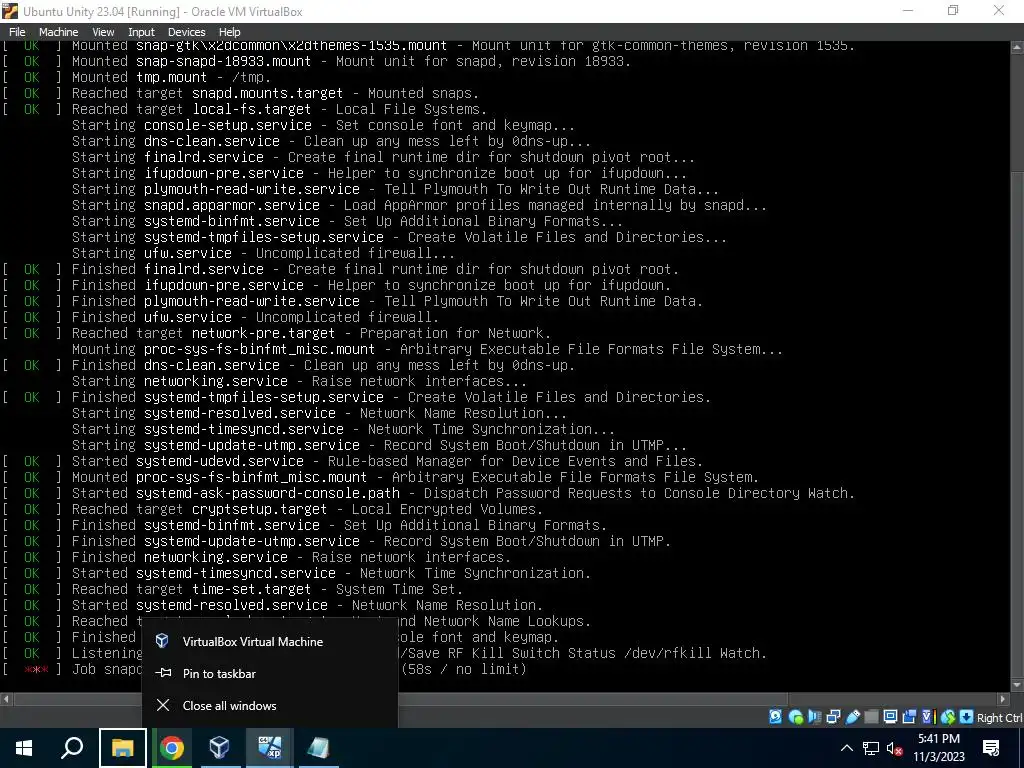Click the red asterisks job status marker
Viewport: 1024px width, 768px height.
(36, 669)
